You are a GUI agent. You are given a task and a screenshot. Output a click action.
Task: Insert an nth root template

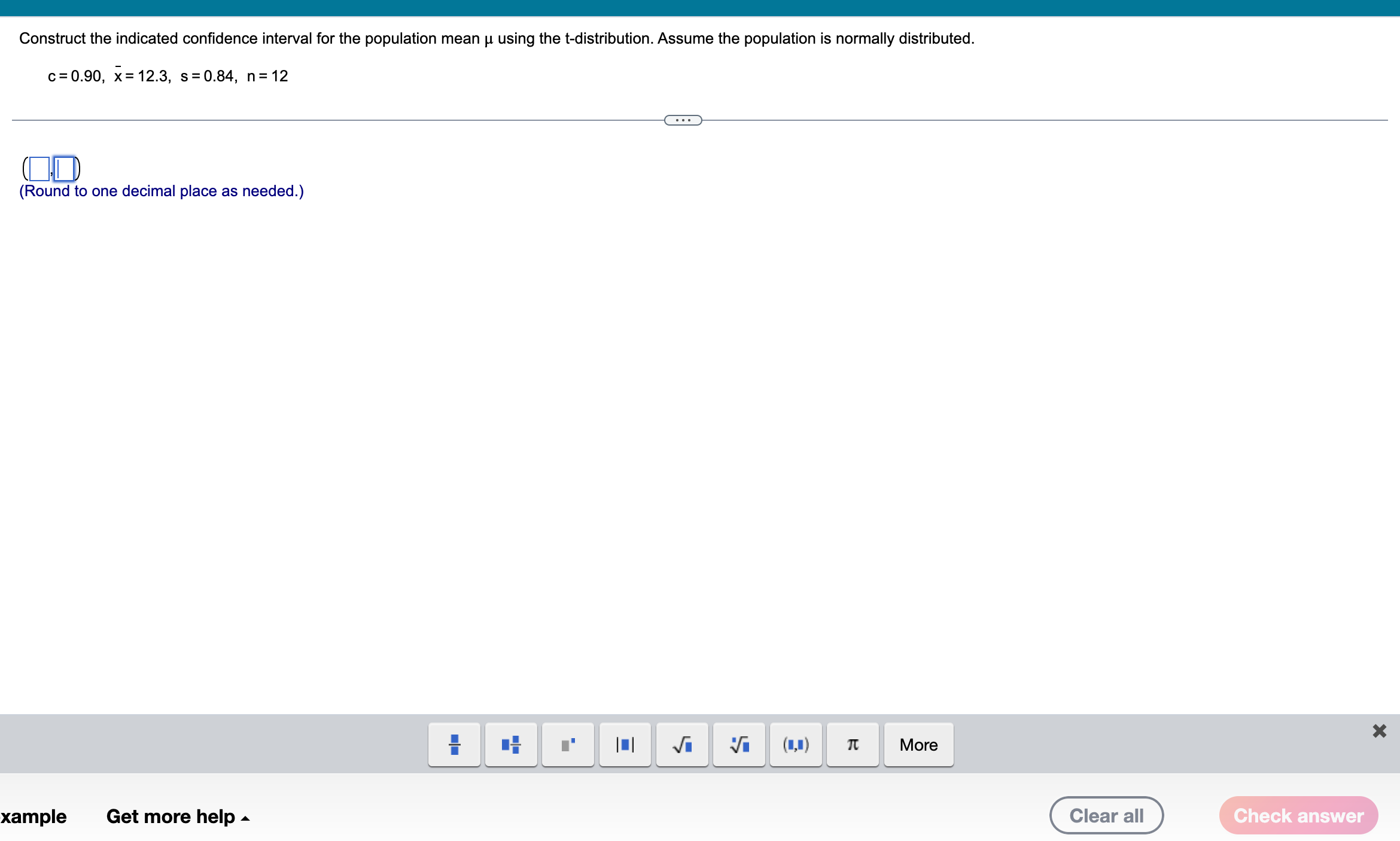pos(739,744)
